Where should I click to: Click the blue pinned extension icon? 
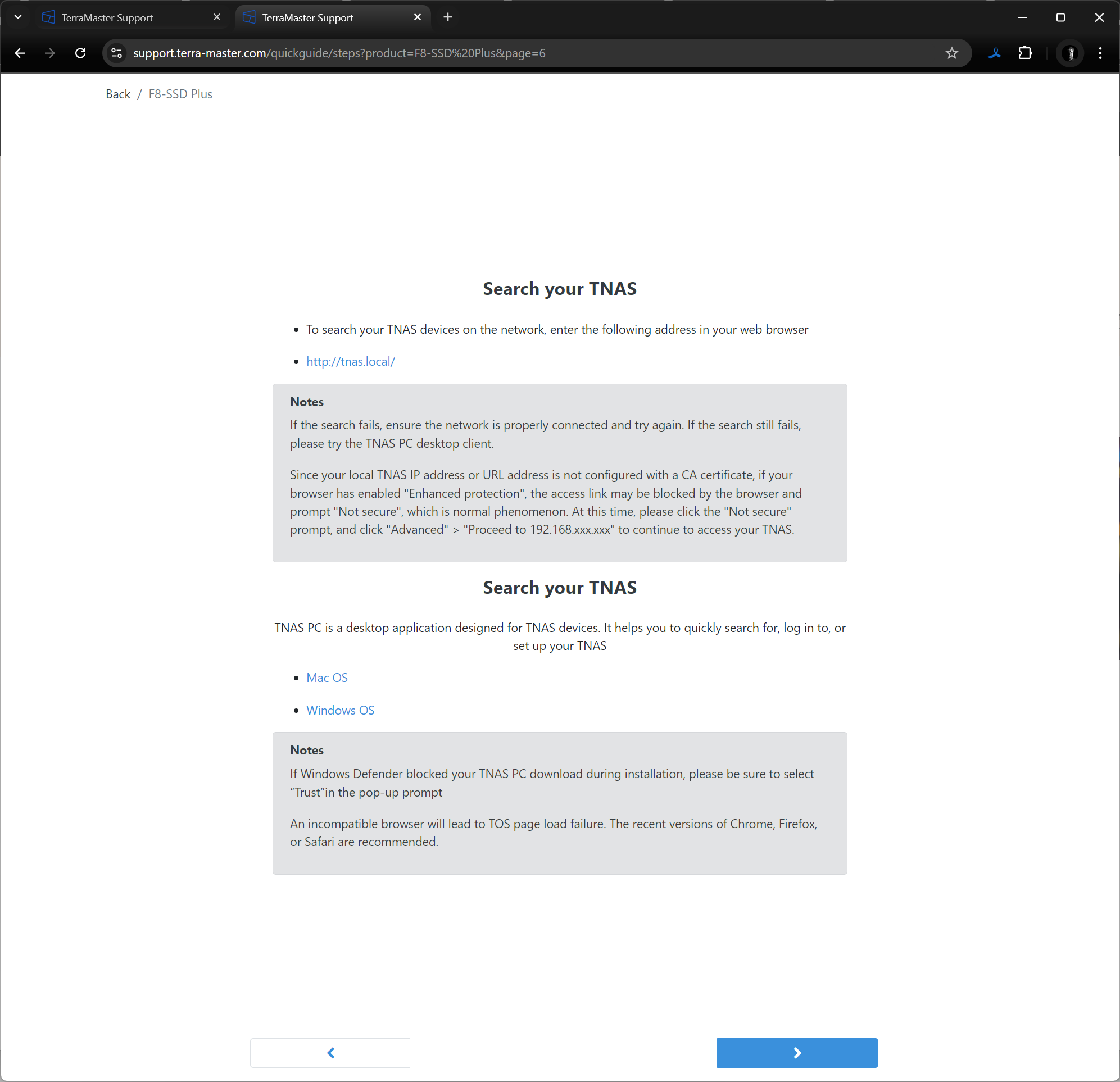[994, 53]
